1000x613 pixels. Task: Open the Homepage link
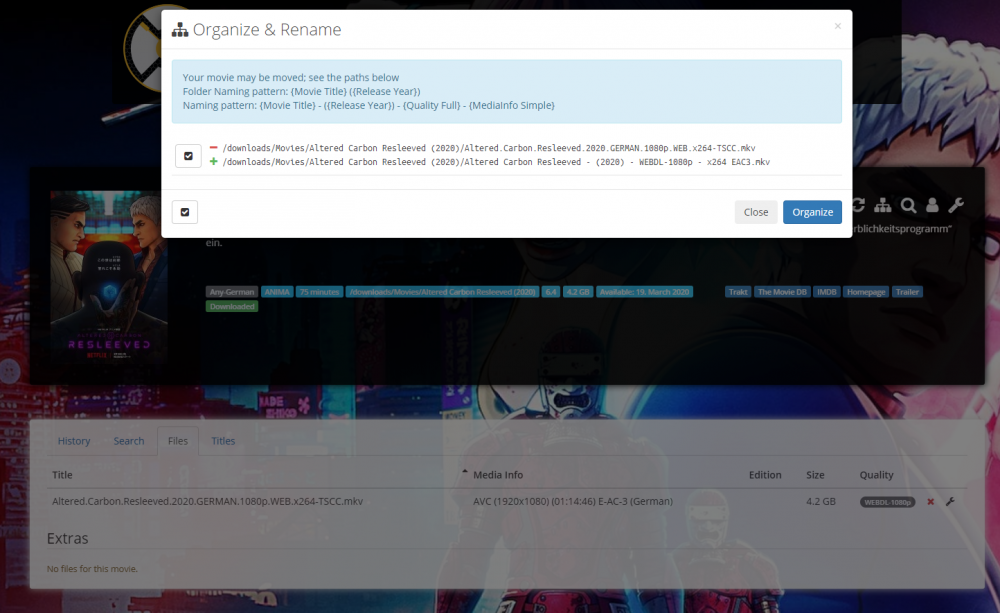click(x=865, y=292)
